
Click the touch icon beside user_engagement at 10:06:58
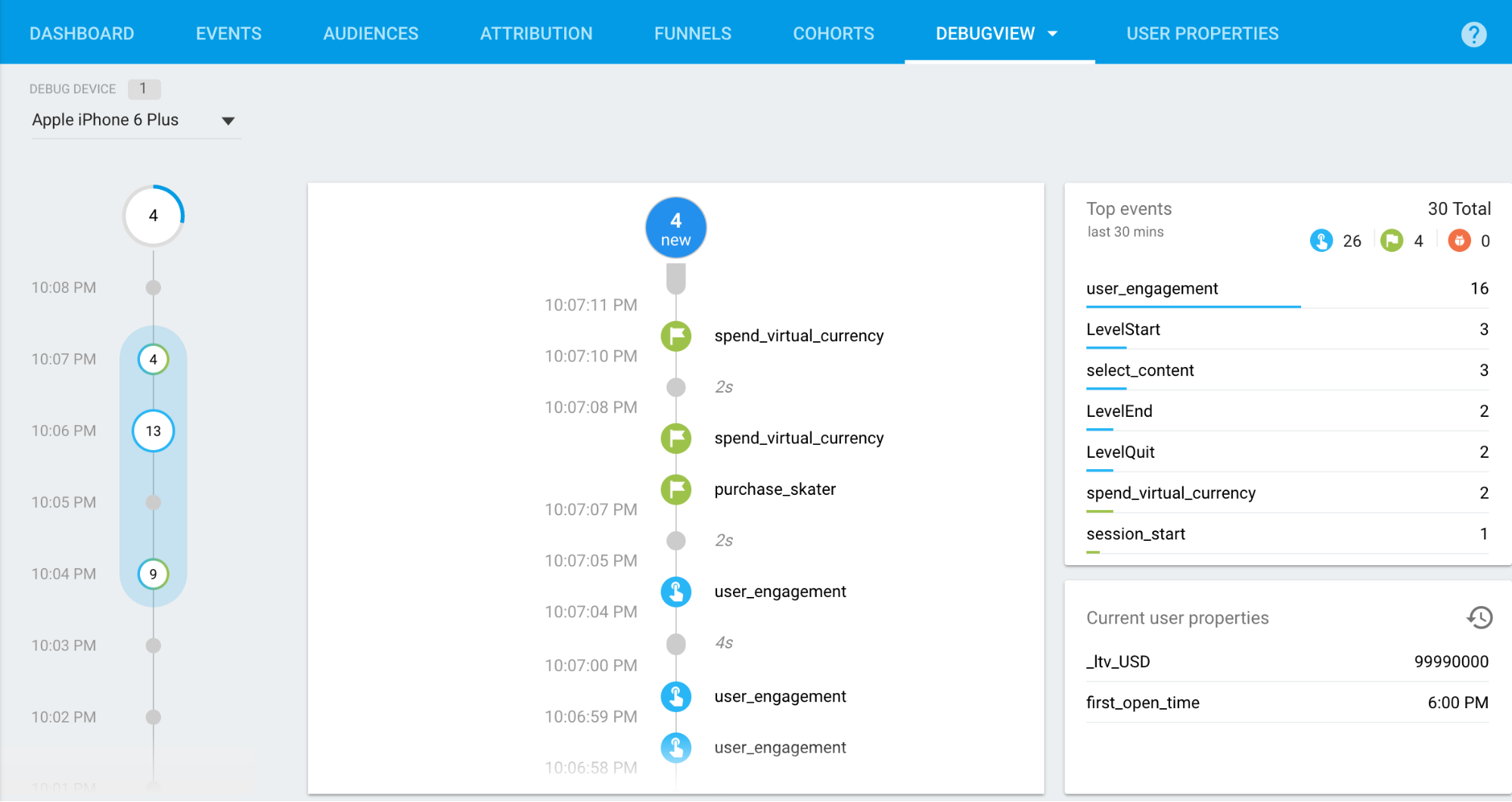point(675,748)
